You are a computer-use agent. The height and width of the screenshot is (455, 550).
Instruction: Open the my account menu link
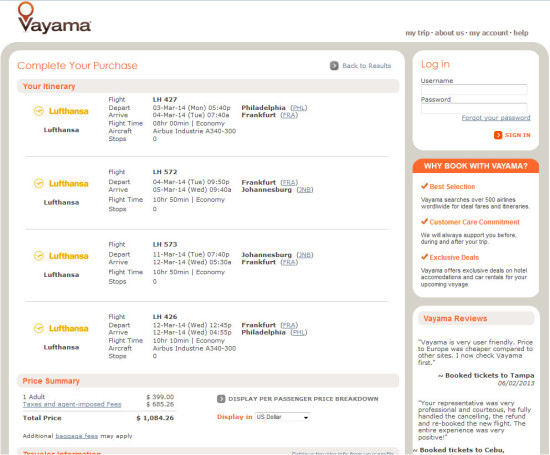(489, 33)
